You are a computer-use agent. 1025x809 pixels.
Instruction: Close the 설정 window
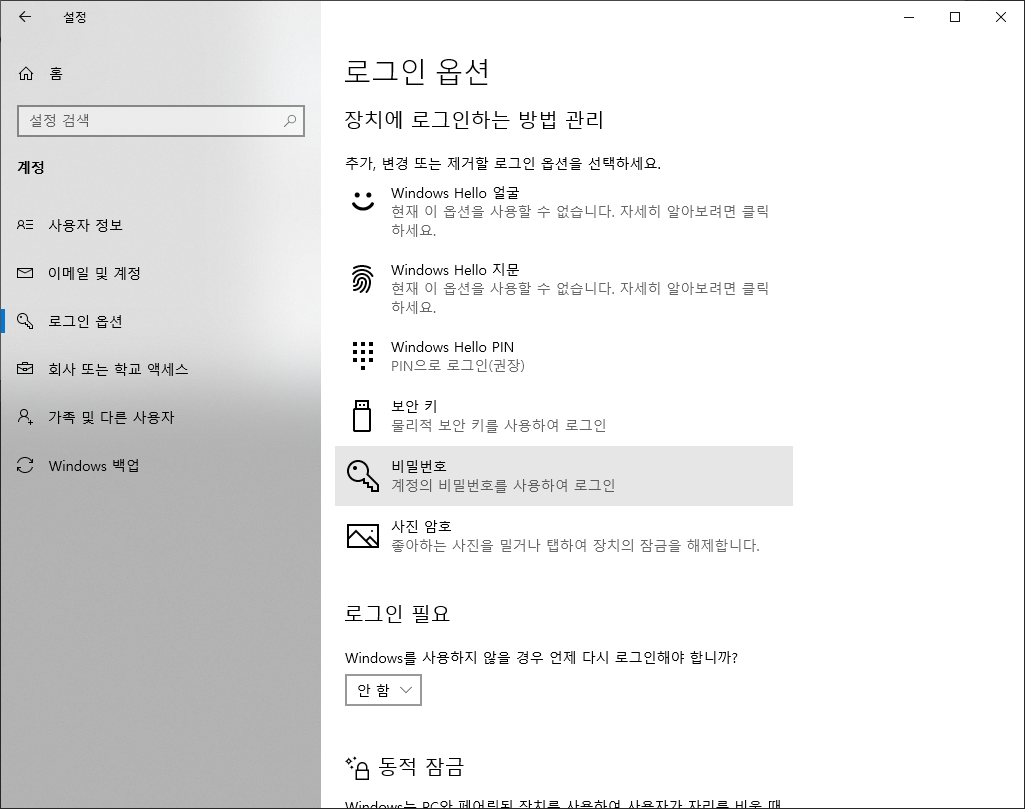point(1001,17)
